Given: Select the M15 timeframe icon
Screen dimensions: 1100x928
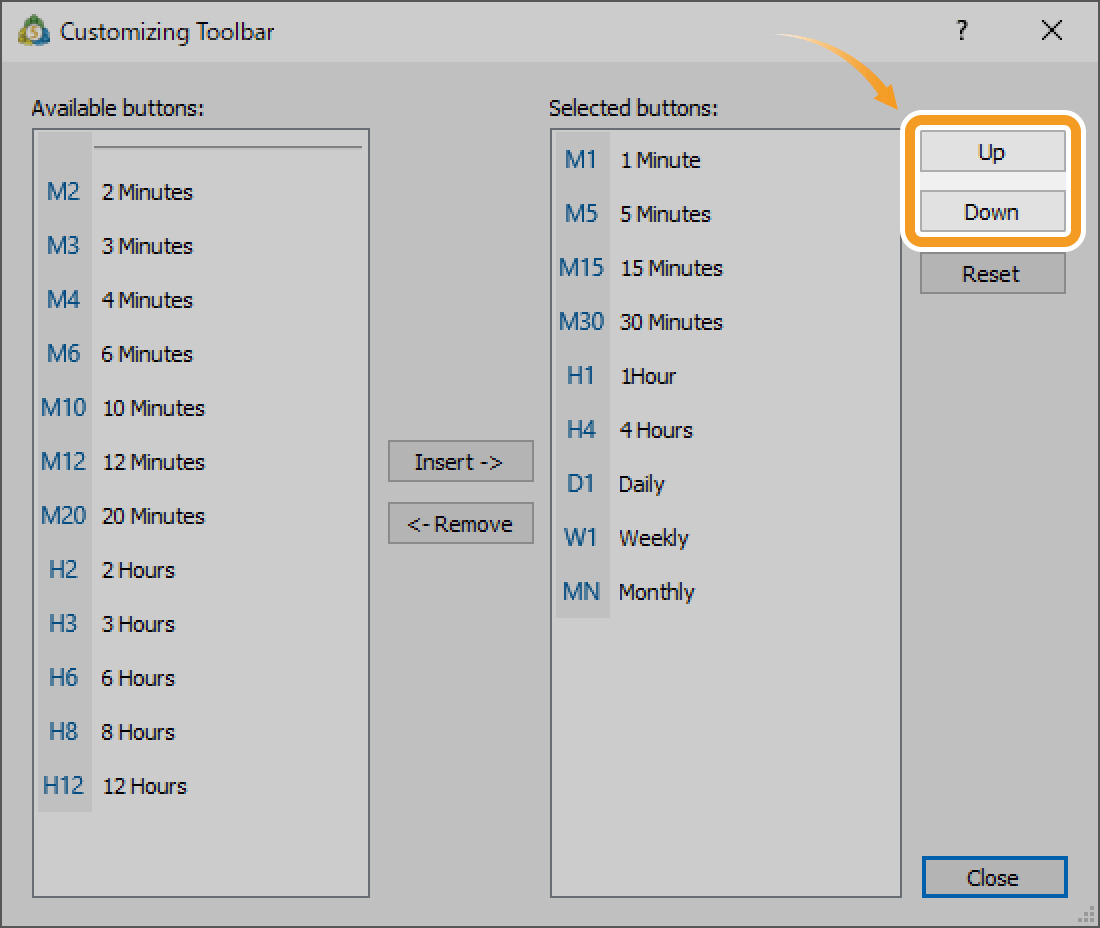Looking at the screenshot, I should click(x=581, y=268).
